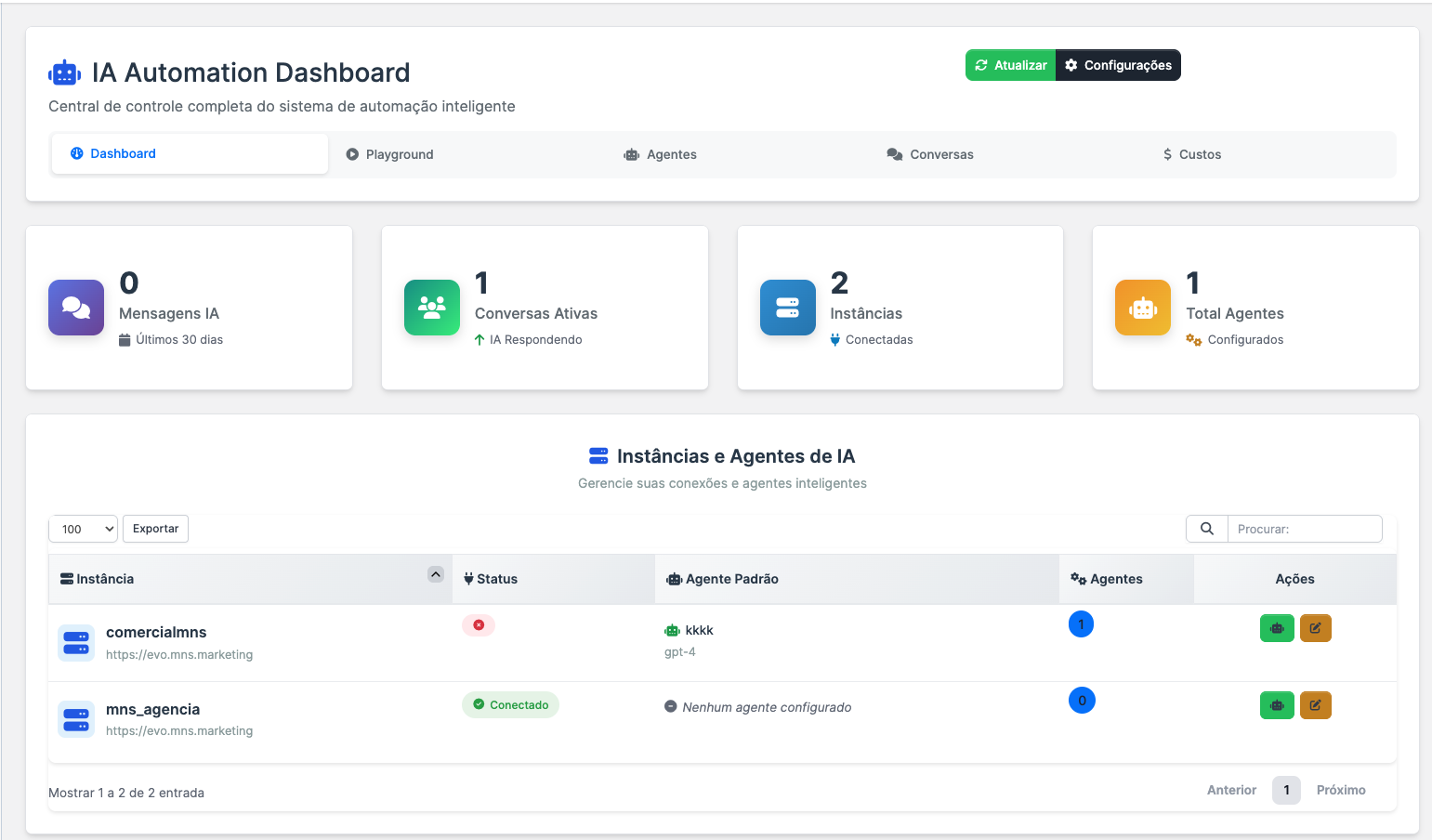This screenshot has height=840, width=1432.
Task: Click the blue server icon next to mns_agencia
Action: [x=75, y=719]
